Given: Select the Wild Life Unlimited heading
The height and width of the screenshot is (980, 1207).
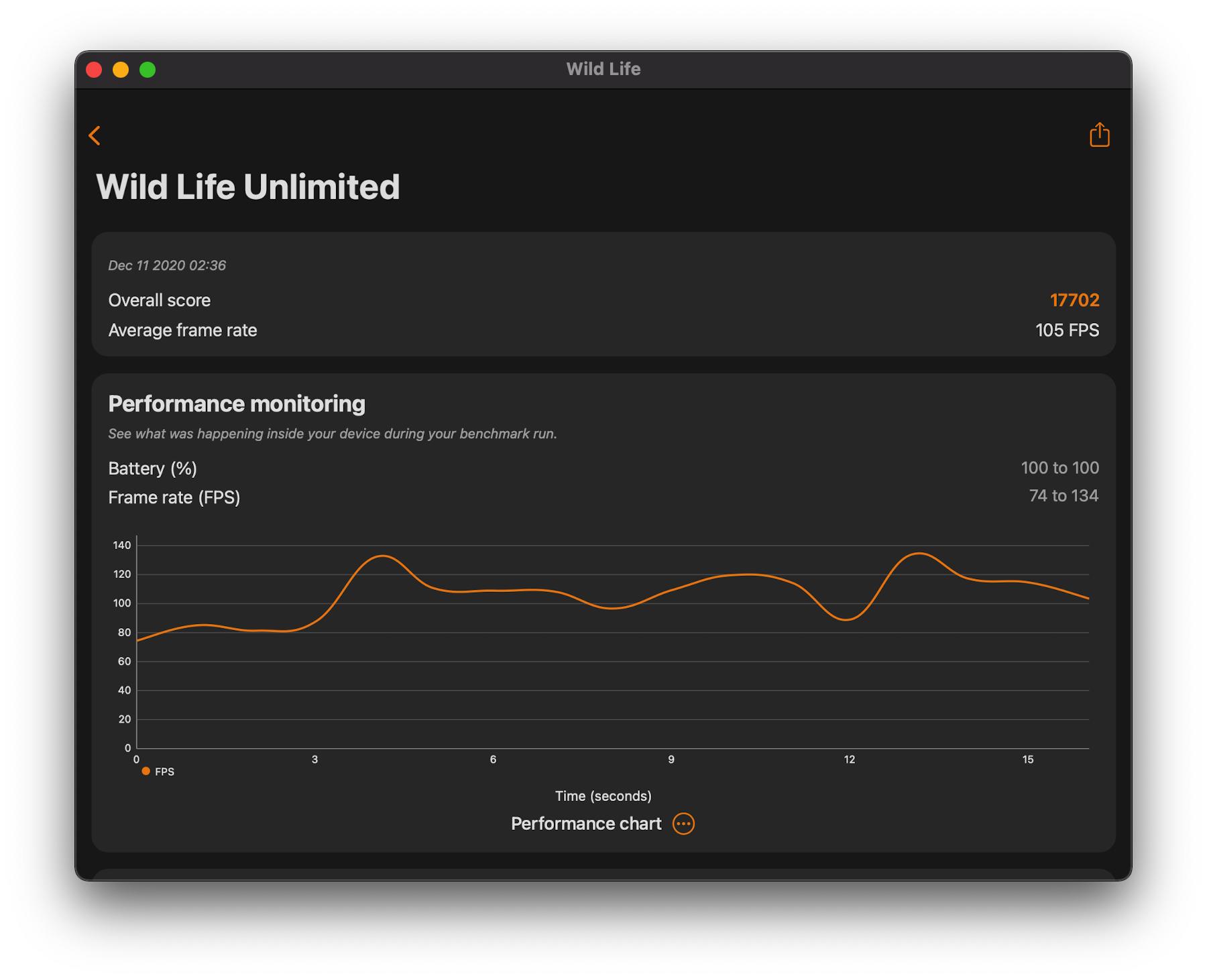Looking at the screenshot, I should 248,186.
